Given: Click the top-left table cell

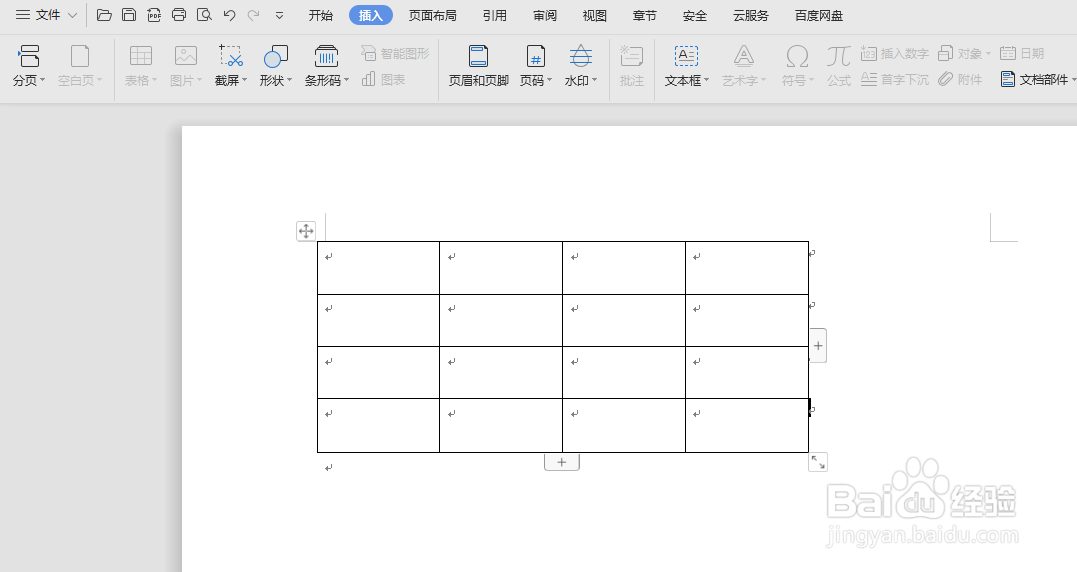Looking at the screenshot, I should [x=378, y=268].
